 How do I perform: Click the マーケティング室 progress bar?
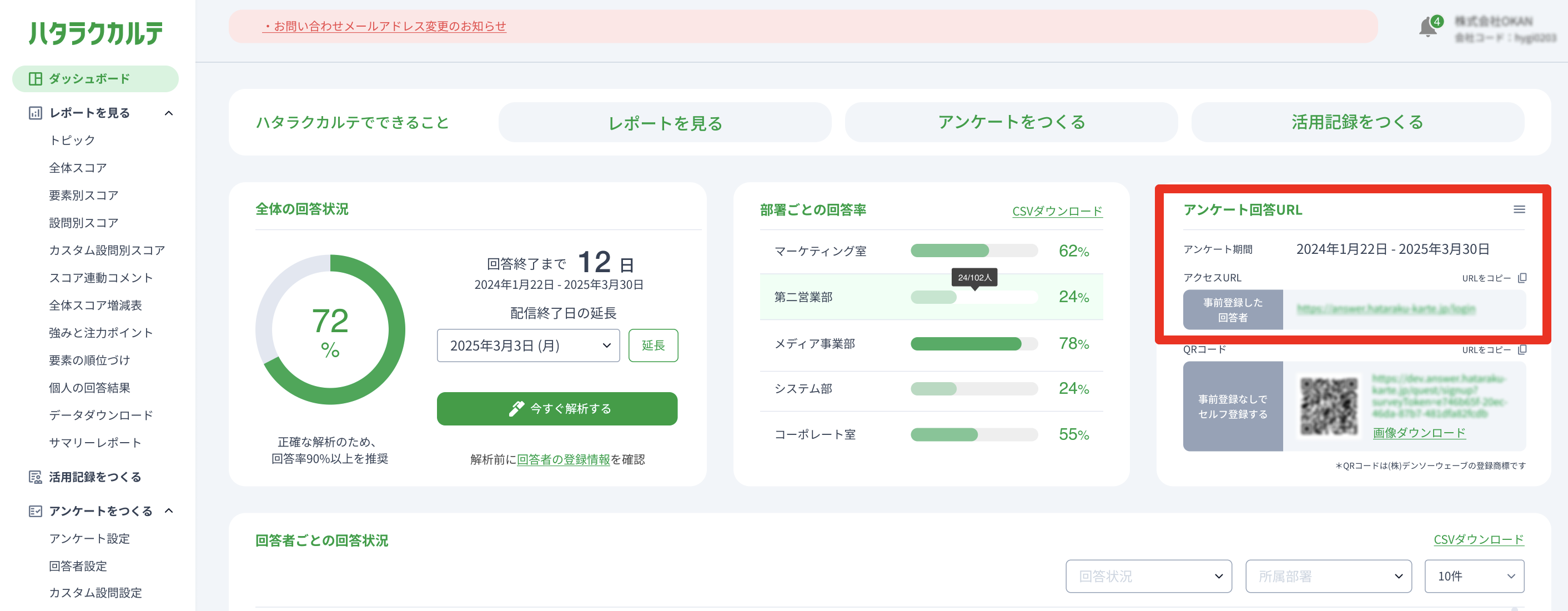click(974, 251)
